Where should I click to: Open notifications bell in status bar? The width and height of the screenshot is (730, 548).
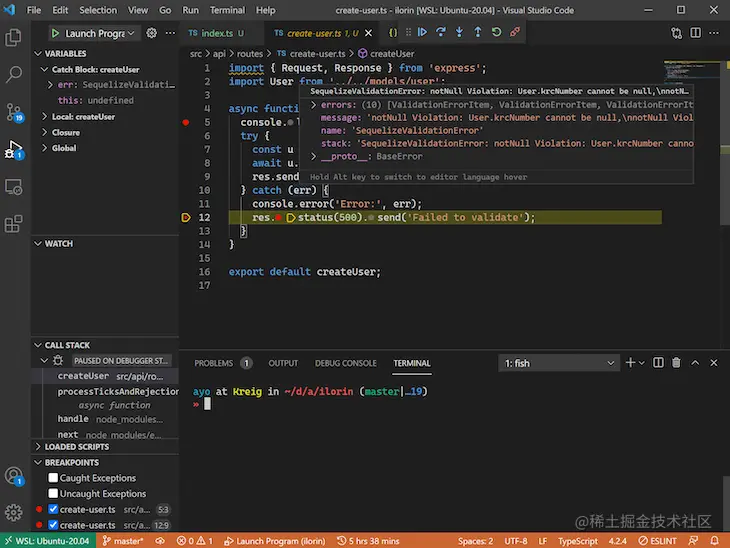(715, 541)
